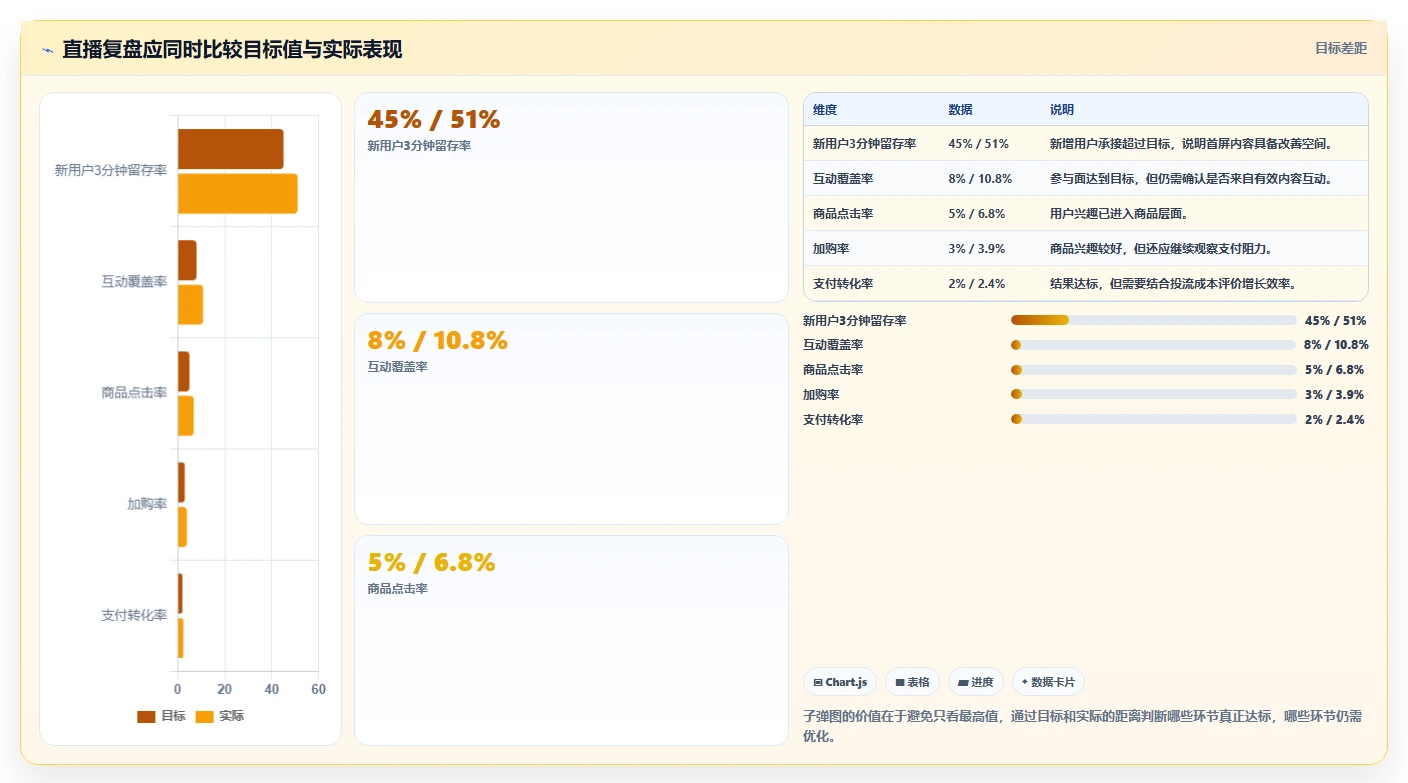
Task: Click the chart axis label 支付转化率
Action: coord(134,615)
